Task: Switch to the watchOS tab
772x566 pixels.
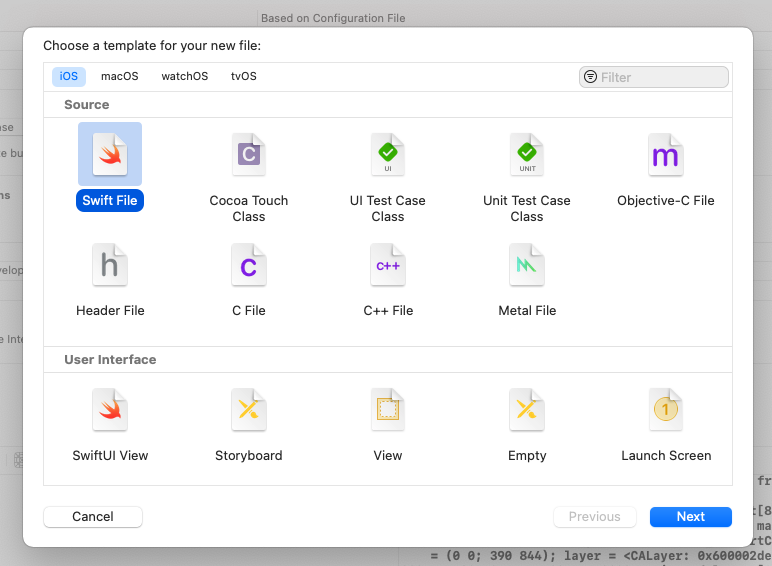Action: 185,76
